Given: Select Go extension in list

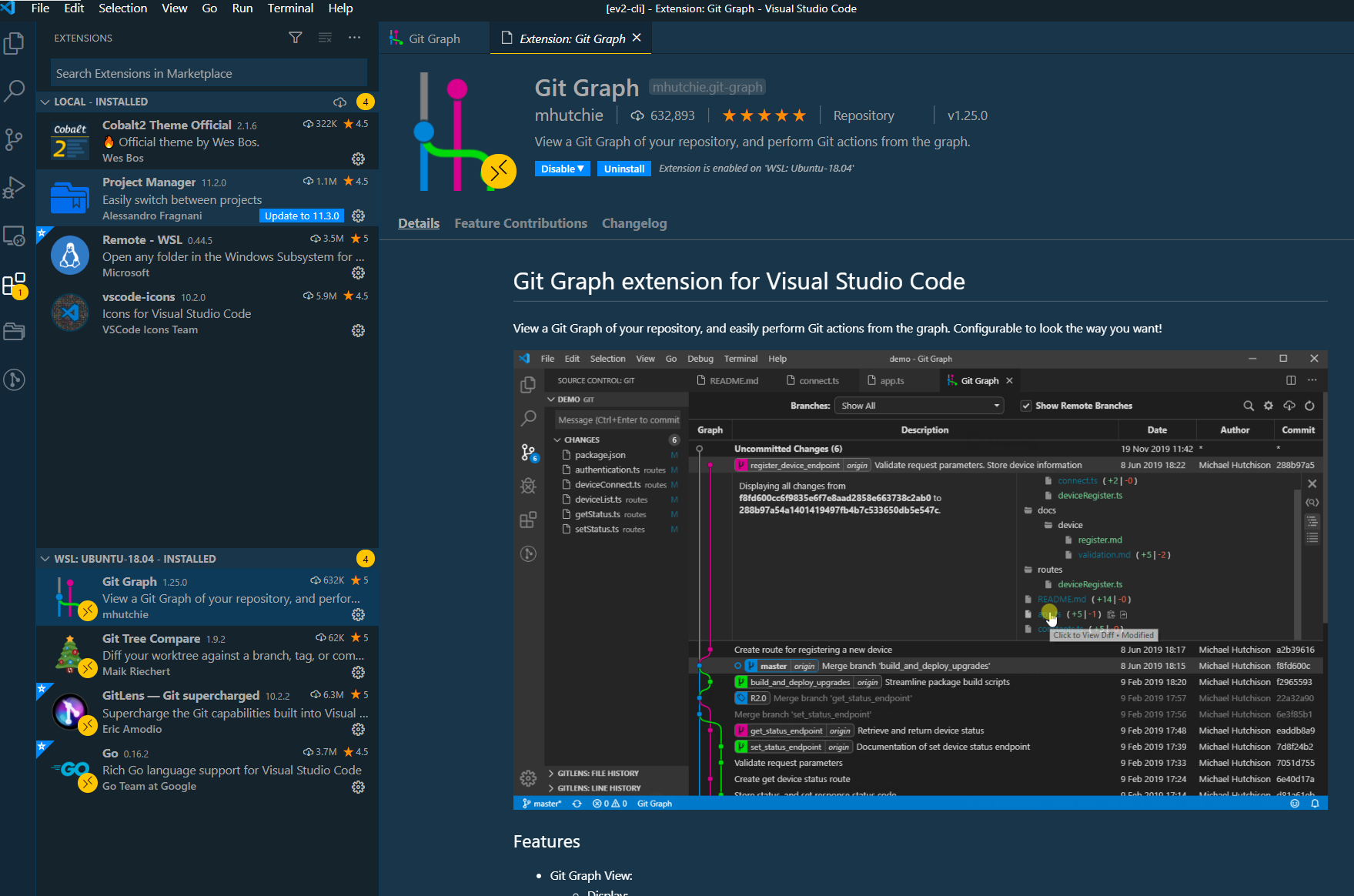Looking at the screenshot, I should coord(207,769).
